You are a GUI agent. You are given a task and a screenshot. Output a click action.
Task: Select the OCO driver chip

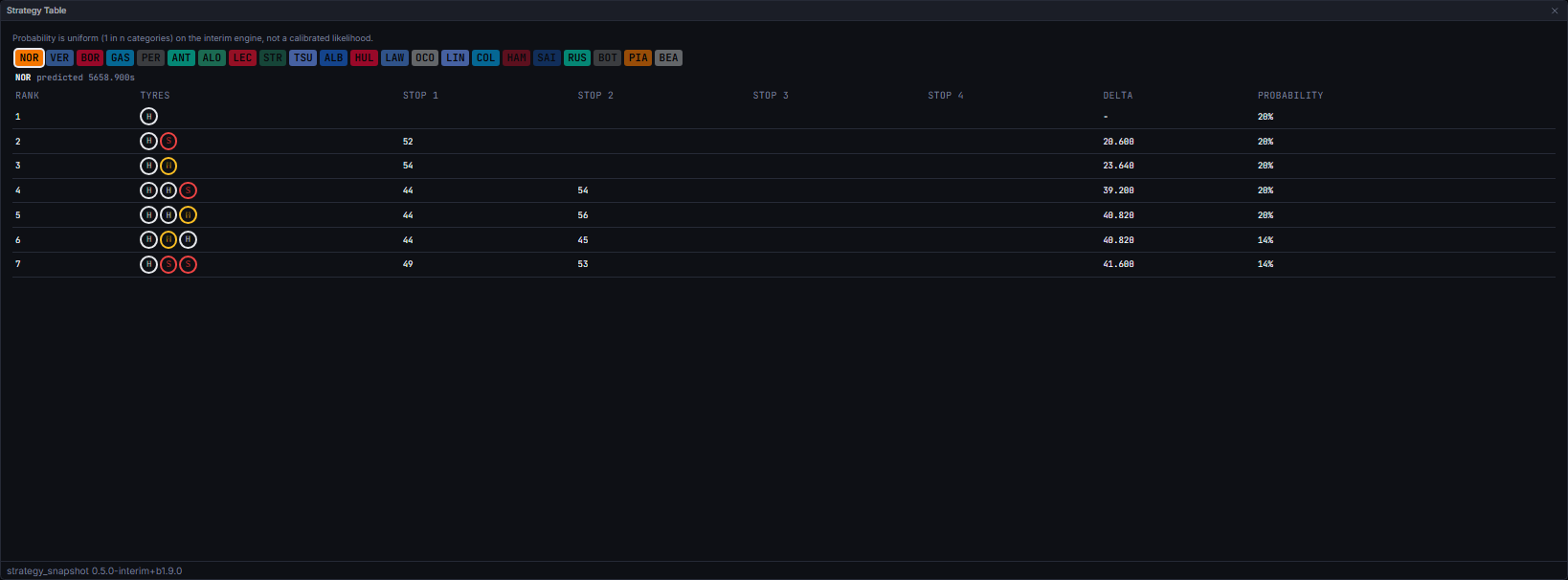pos(425,57)
